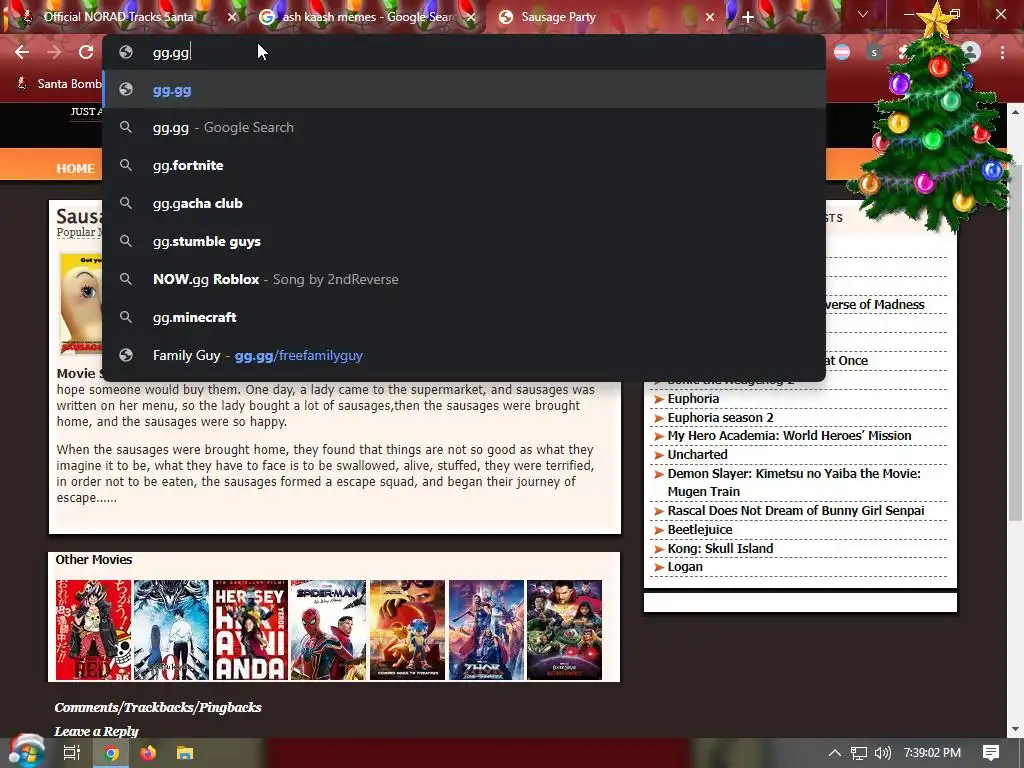This screenshot has height=768, width=1024.
Task: Select 'gg.gg - Google Search' suggestion
Action: coord(464,127)
